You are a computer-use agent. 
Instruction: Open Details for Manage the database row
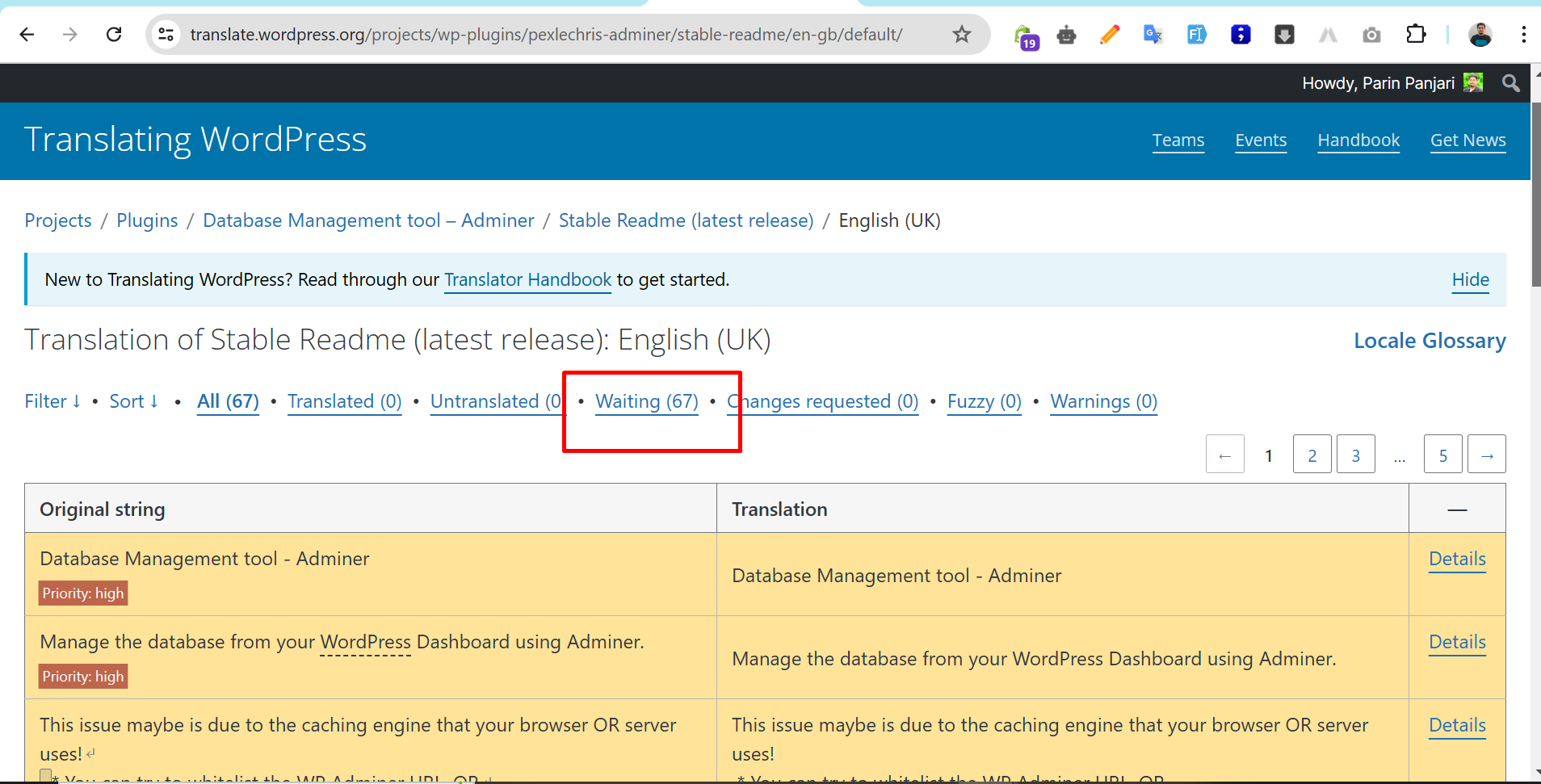pyautogui.click(x=1457, y=642)
